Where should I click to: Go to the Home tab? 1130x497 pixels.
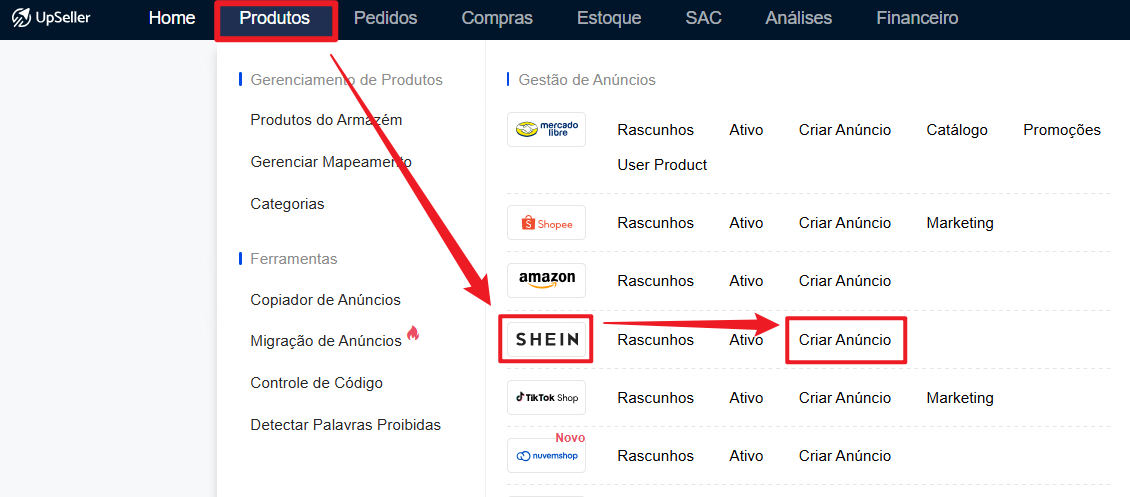click(x=172, y=19)
